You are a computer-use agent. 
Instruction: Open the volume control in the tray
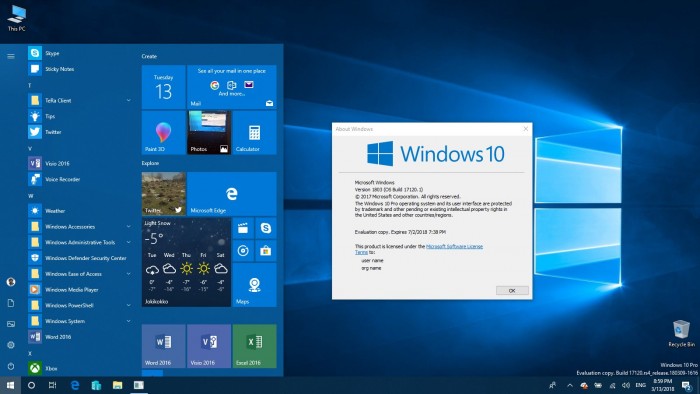pyautogui.click(x=626, y=386)
